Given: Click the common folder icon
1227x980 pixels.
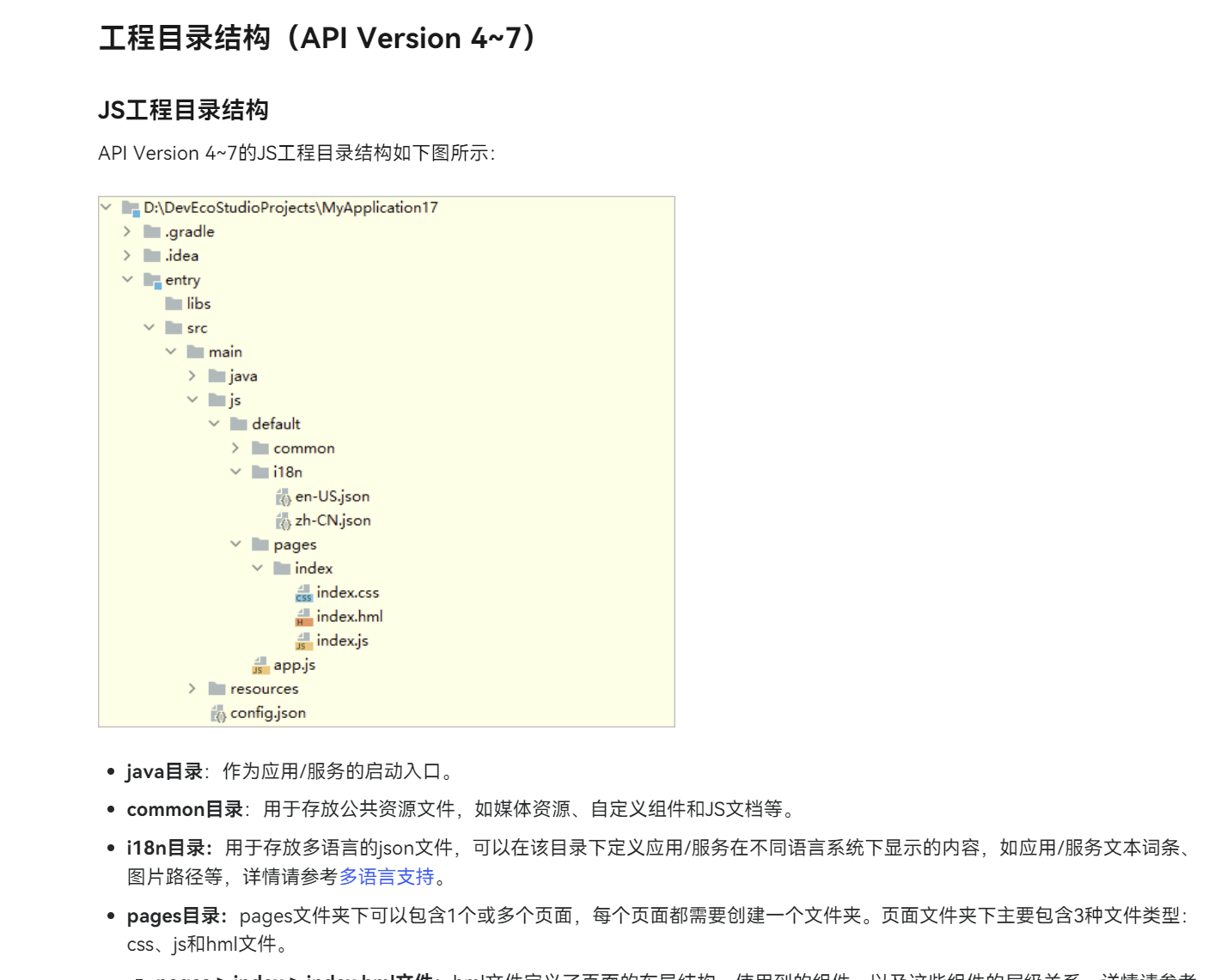Looking at the screenshot, I should [x=260, y=448].
